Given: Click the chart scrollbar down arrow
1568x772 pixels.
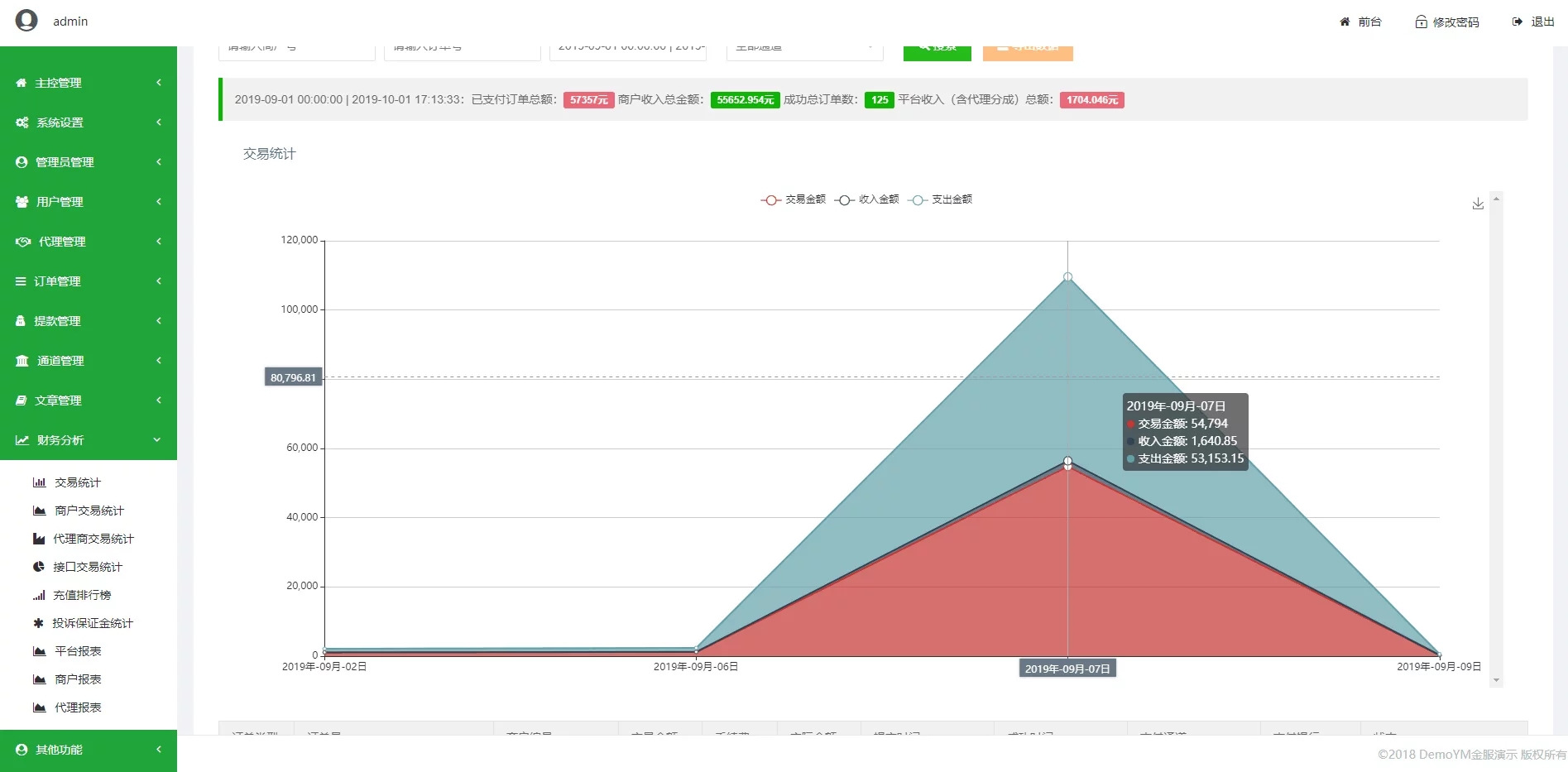Looking at the screenshot, I should click(x=1496, y=680).
